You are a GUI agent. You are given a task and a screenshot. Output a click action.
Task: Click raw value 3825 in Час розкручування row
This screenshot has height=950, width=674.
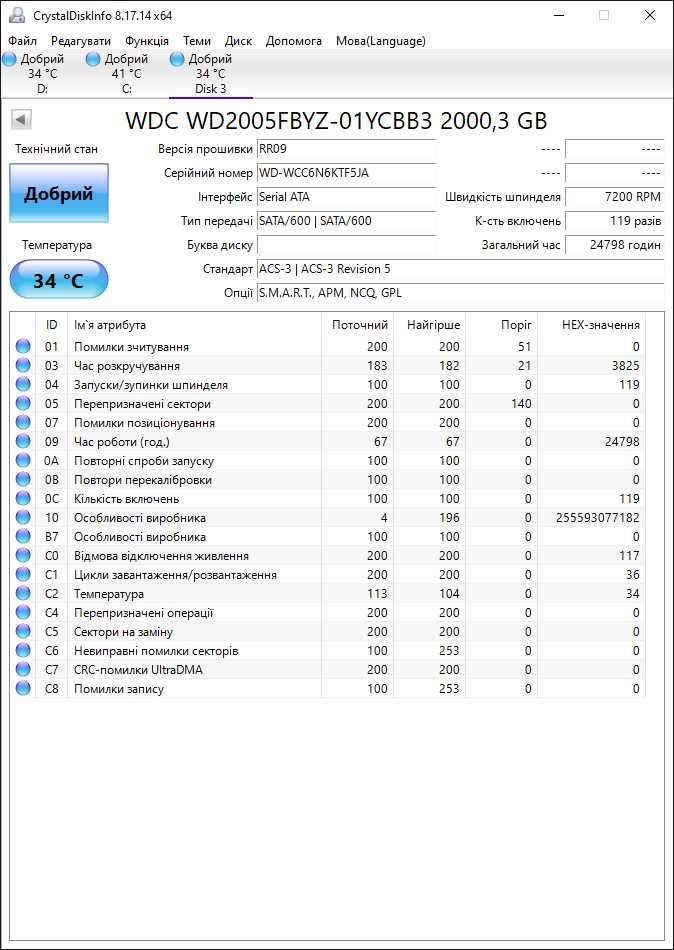pos(626,366)
